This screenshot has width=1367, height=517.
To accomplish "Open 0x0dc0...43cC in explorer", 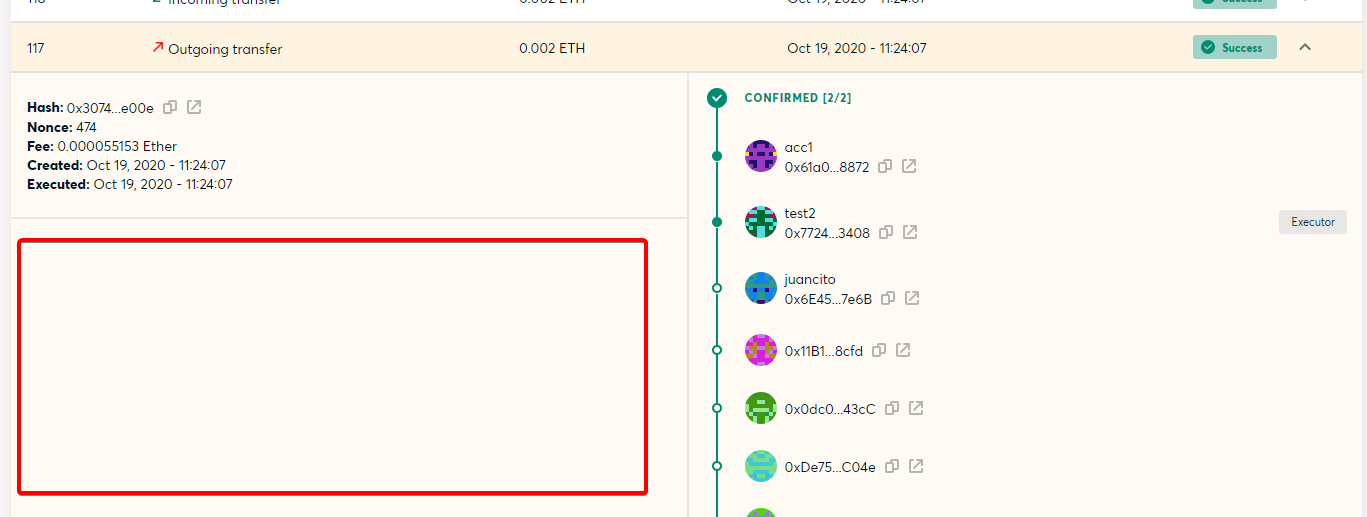I will (x=916, y=408).
